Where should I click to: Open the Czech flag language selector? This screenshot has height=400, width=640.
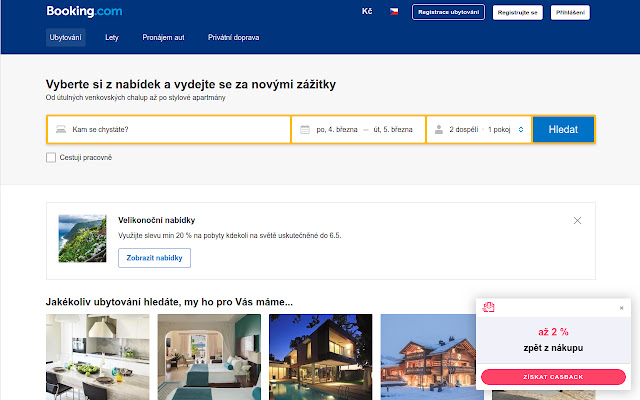[x=394, y=12]
